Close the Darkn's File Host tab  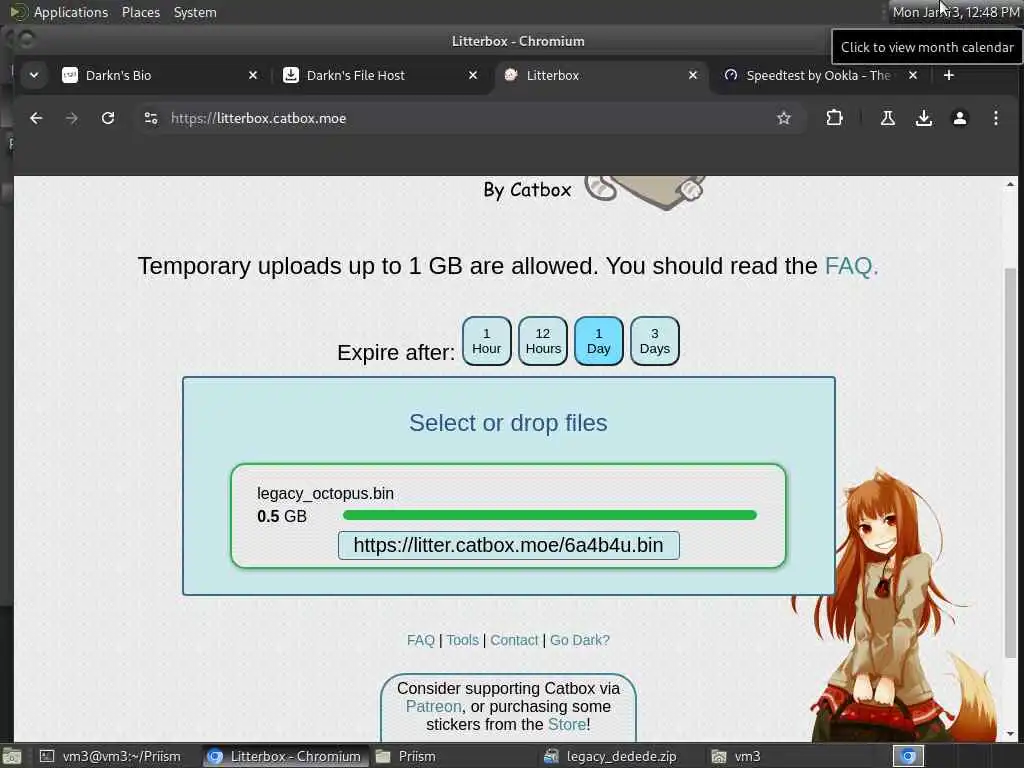click(x=473, y=75)
